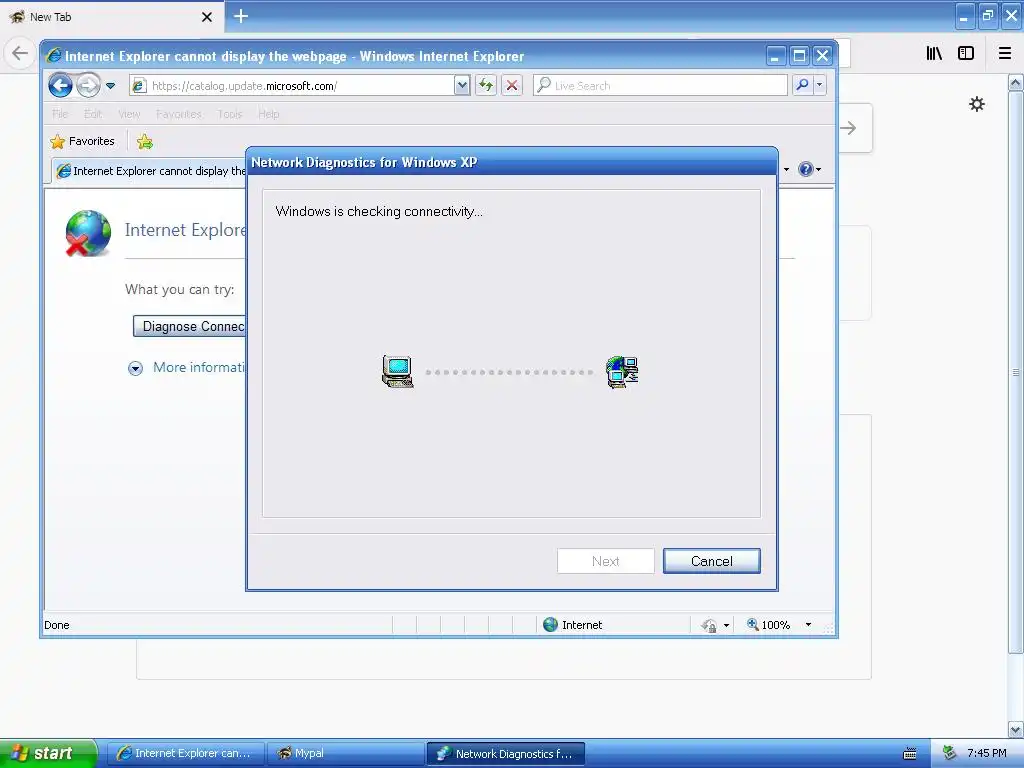The width and height of the screenshot is (1024, 768).
Task: Click the 100% zoom level button
Action: (769, 625)
